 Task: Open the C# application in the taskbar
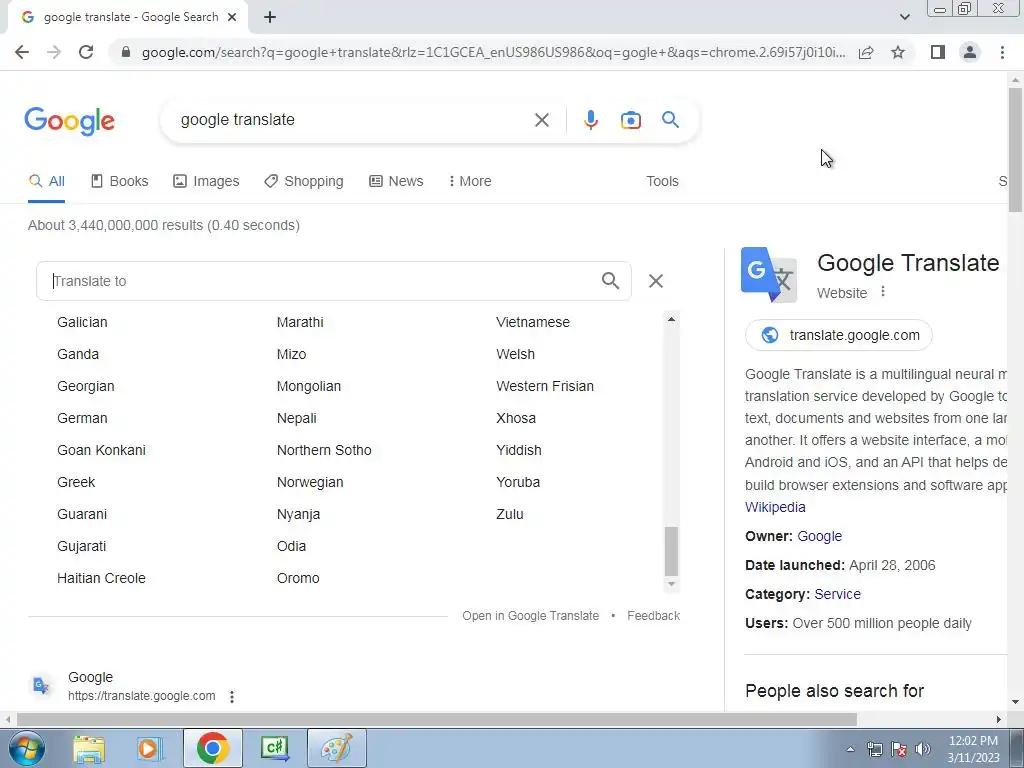point(274,748)
